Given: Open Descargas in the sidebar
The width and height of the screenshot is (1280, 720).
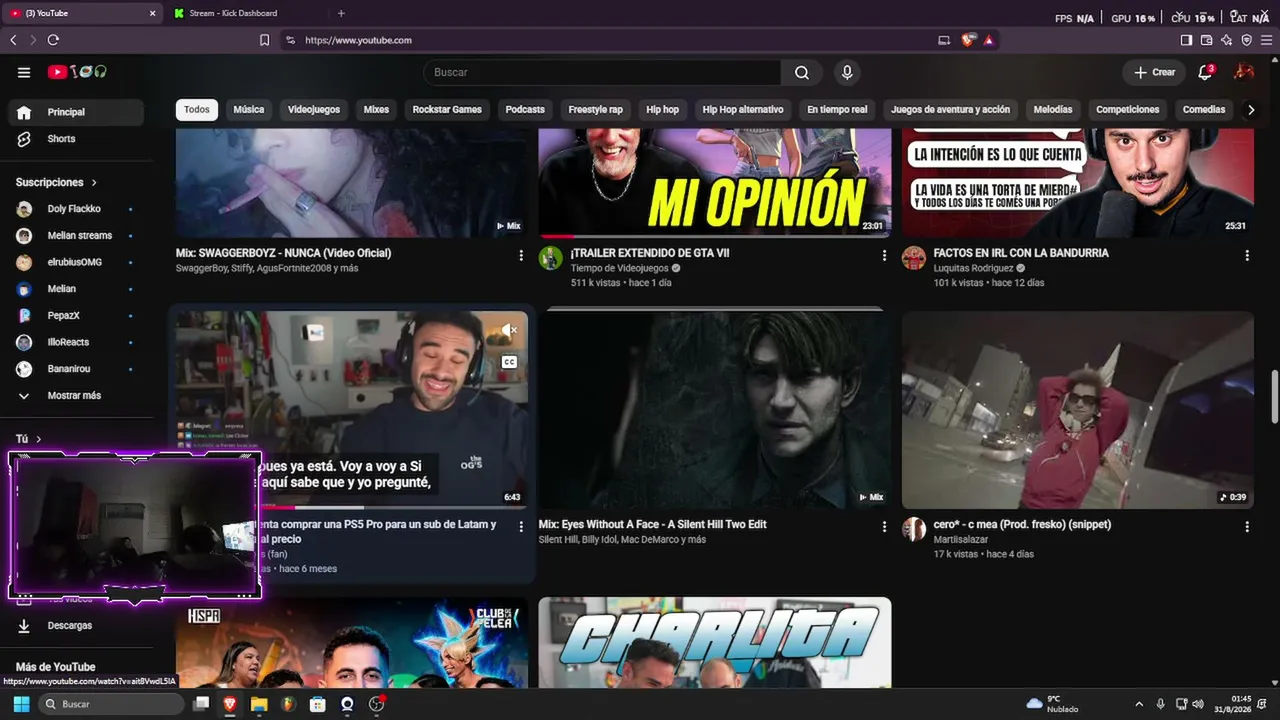Looking at the screenshot, I should pyautogui.click(x=77, y=626).
